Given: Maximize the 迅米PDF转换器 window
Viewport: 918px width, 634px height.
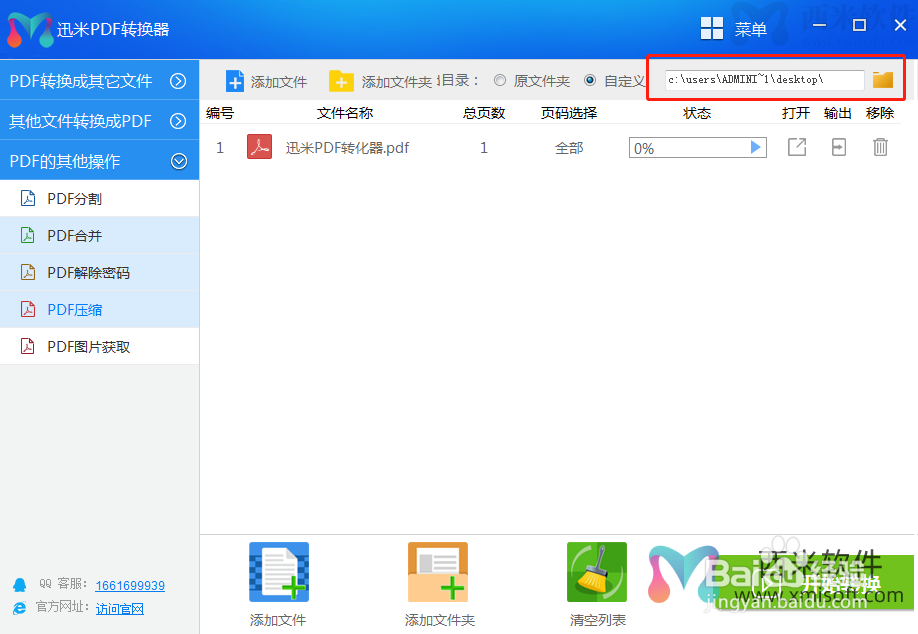Looking at the screenshot, I should click(x=859, y=25).
